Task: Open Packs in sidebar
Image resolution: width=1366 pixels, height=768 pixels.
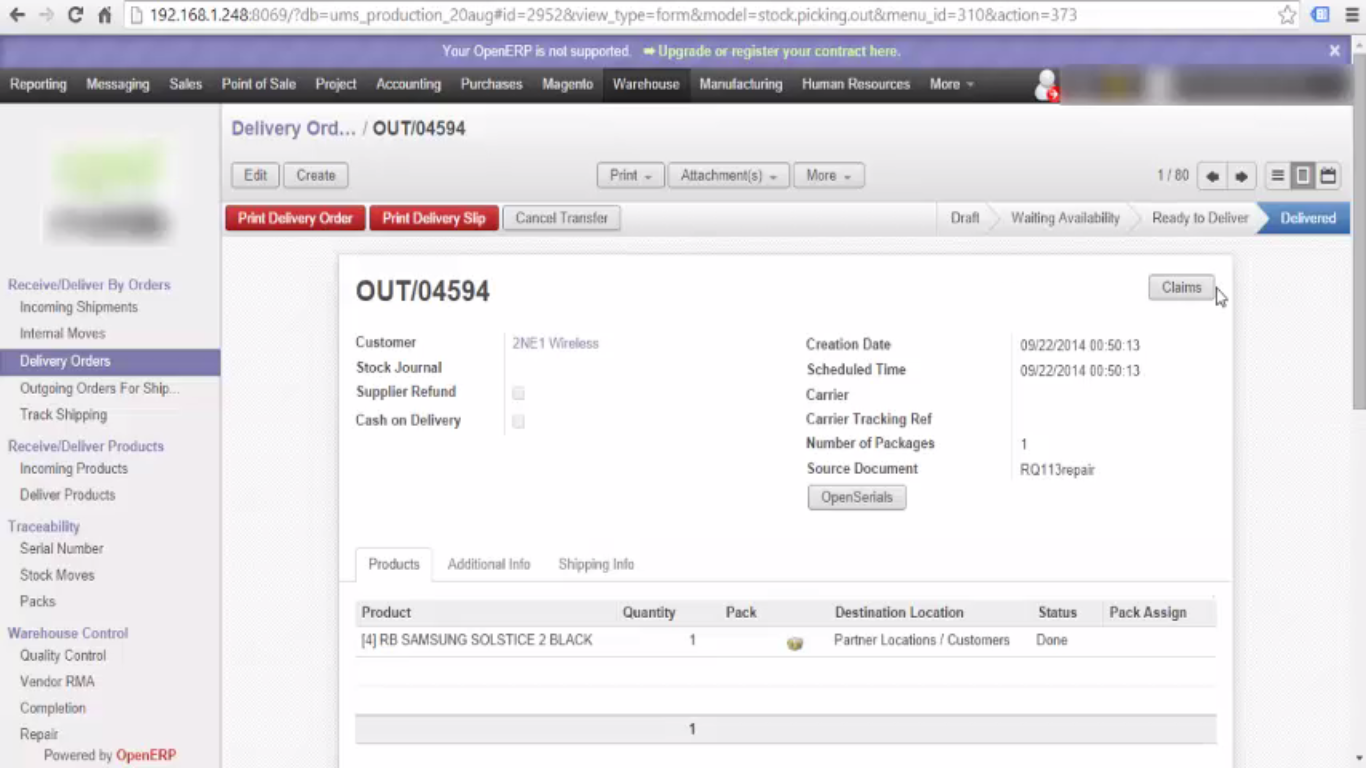Action: (x=37, y=601)
